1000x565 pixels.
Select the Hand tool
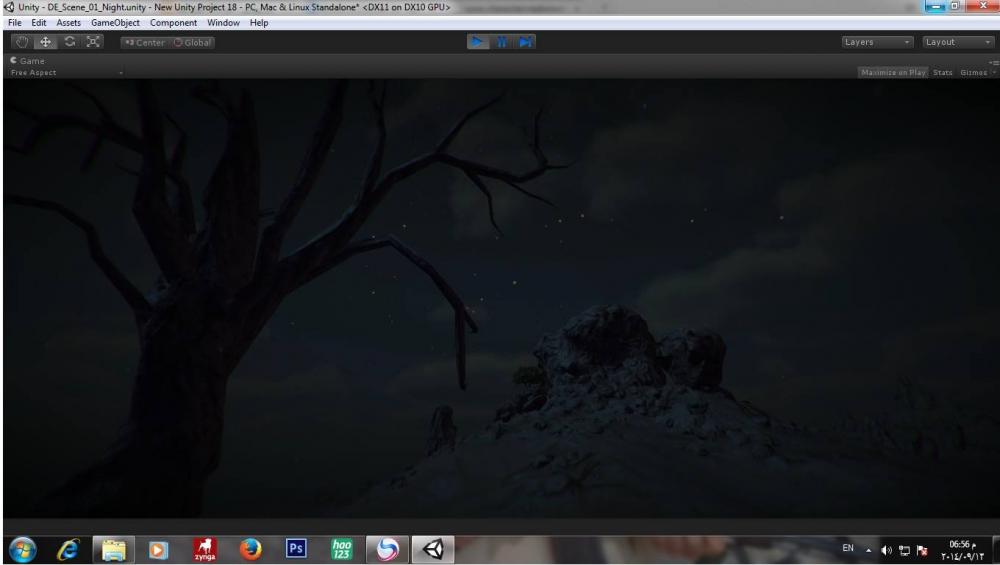pyautogui.click(x=22, y=42)
